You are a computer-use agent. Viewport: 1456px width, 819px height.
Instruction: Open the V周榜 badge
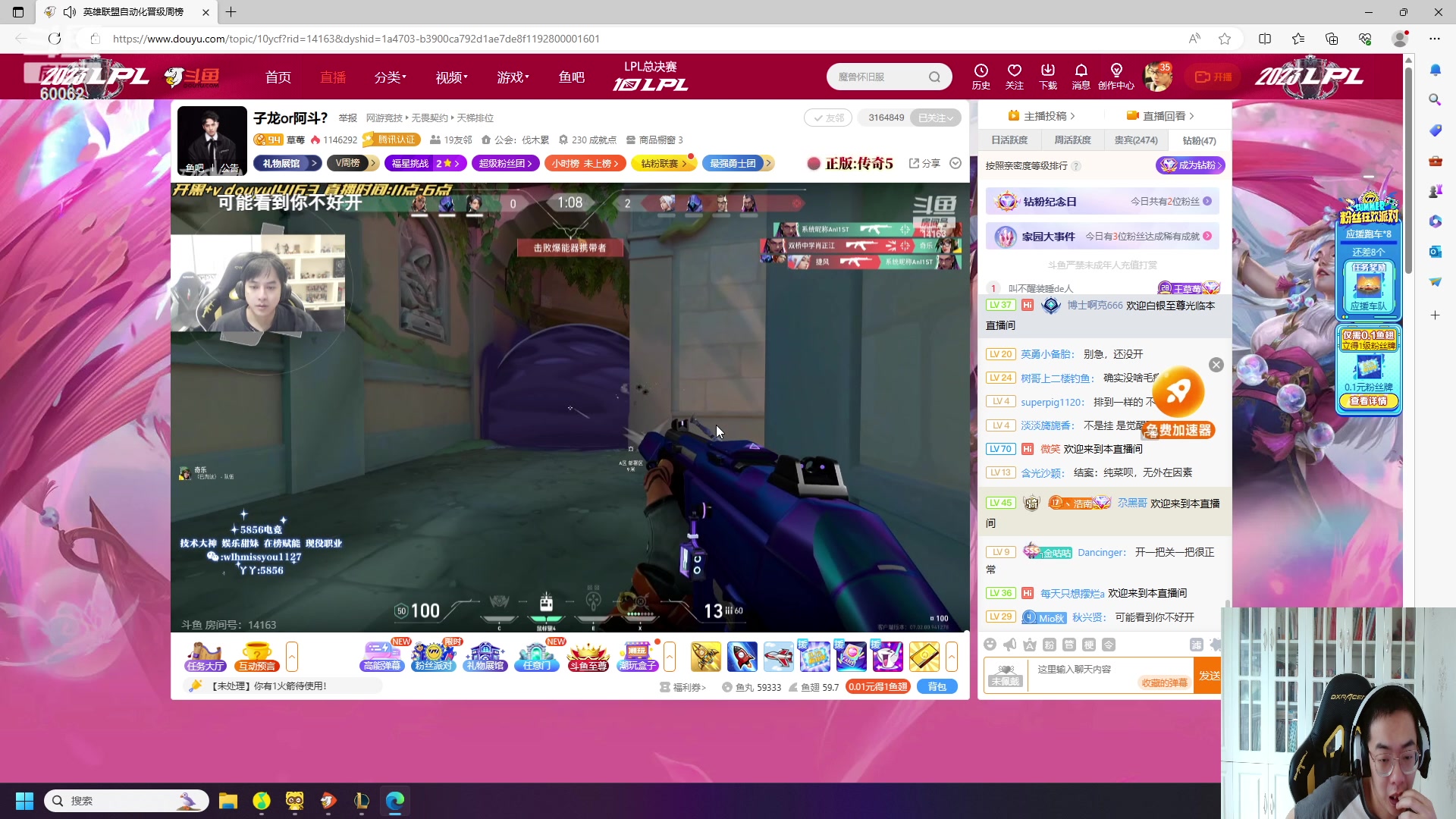coord(354,163)
